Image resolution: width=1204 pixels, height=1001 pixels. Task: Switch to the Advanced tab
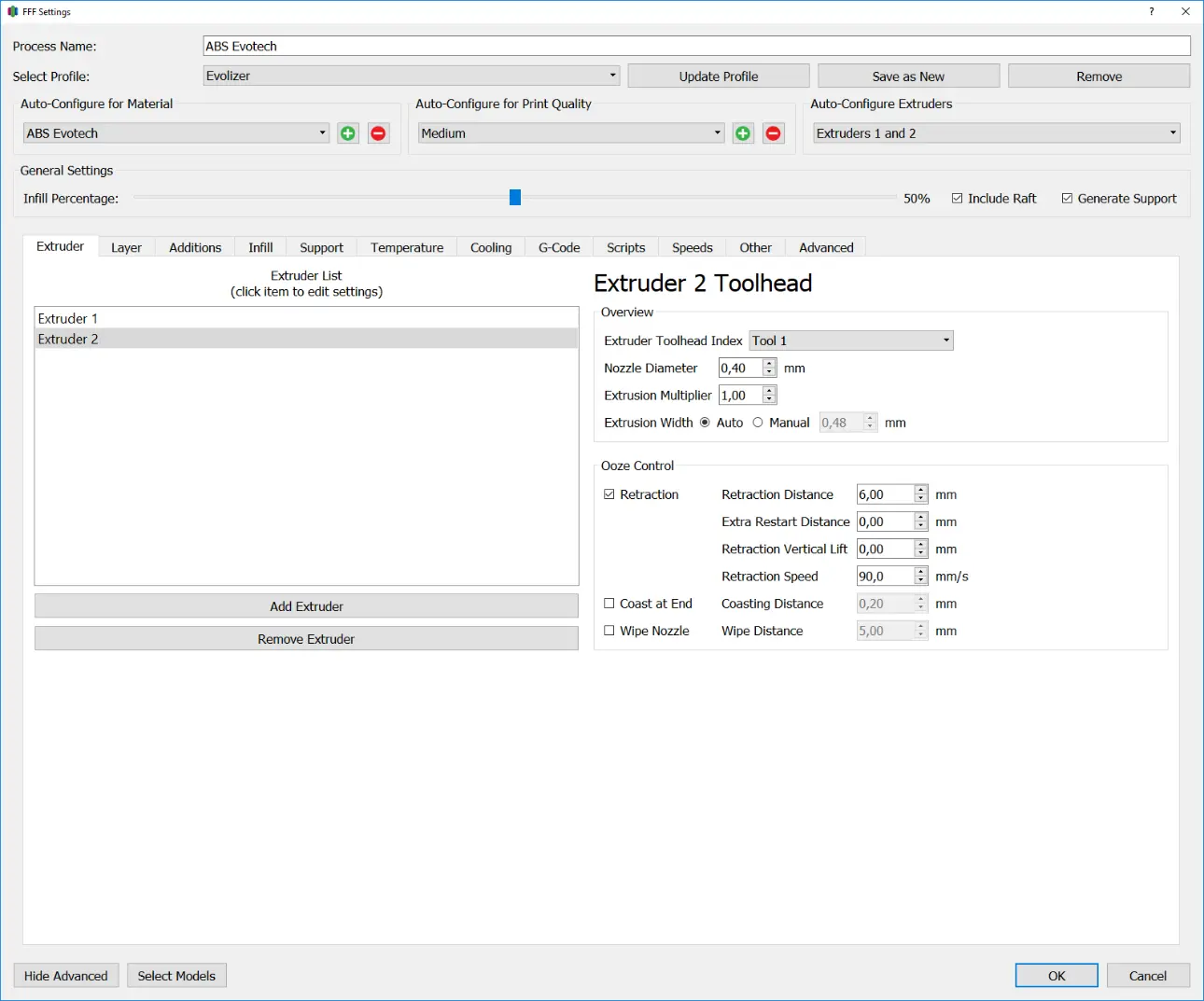click(x=826, y=247)
